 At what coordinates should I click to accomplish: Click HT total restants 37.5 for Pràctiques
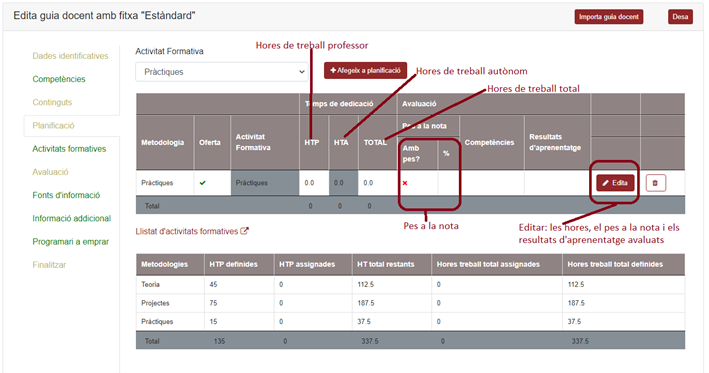[x=364, y=321]
